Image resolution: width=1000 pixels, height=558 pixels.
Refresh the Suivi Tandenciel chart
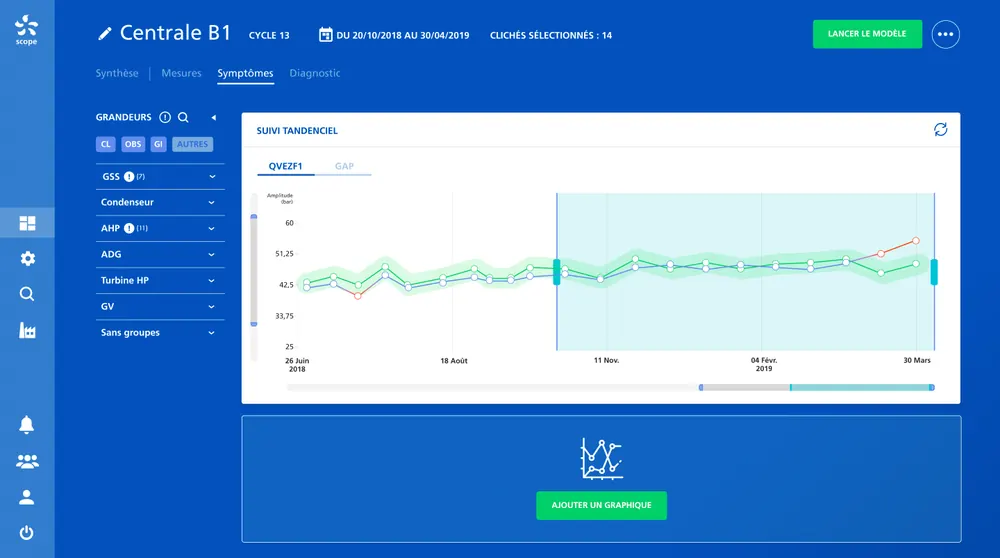[941, 129]
